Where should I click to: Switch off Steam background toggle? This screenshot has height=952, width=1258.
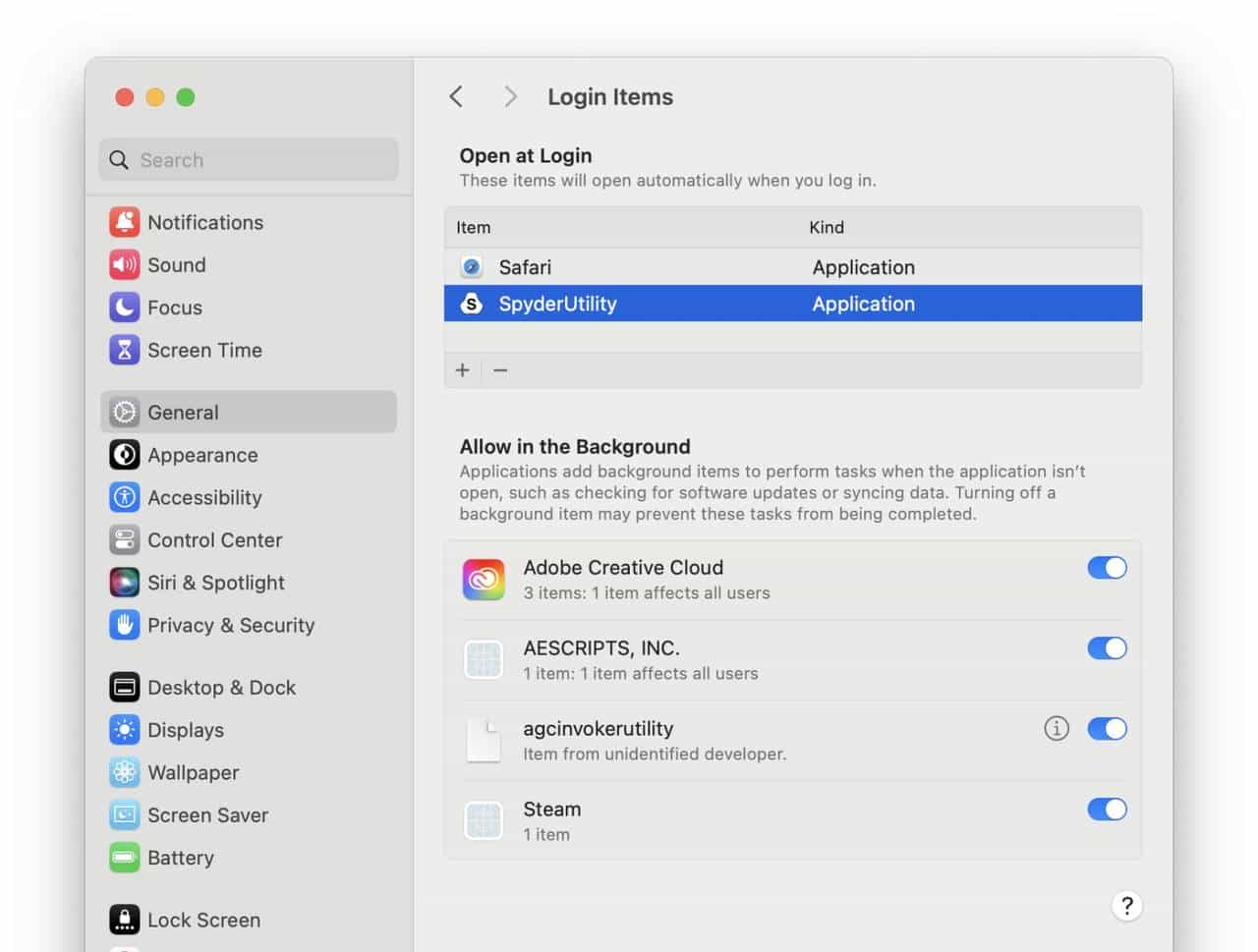[x=1107, y=810]
